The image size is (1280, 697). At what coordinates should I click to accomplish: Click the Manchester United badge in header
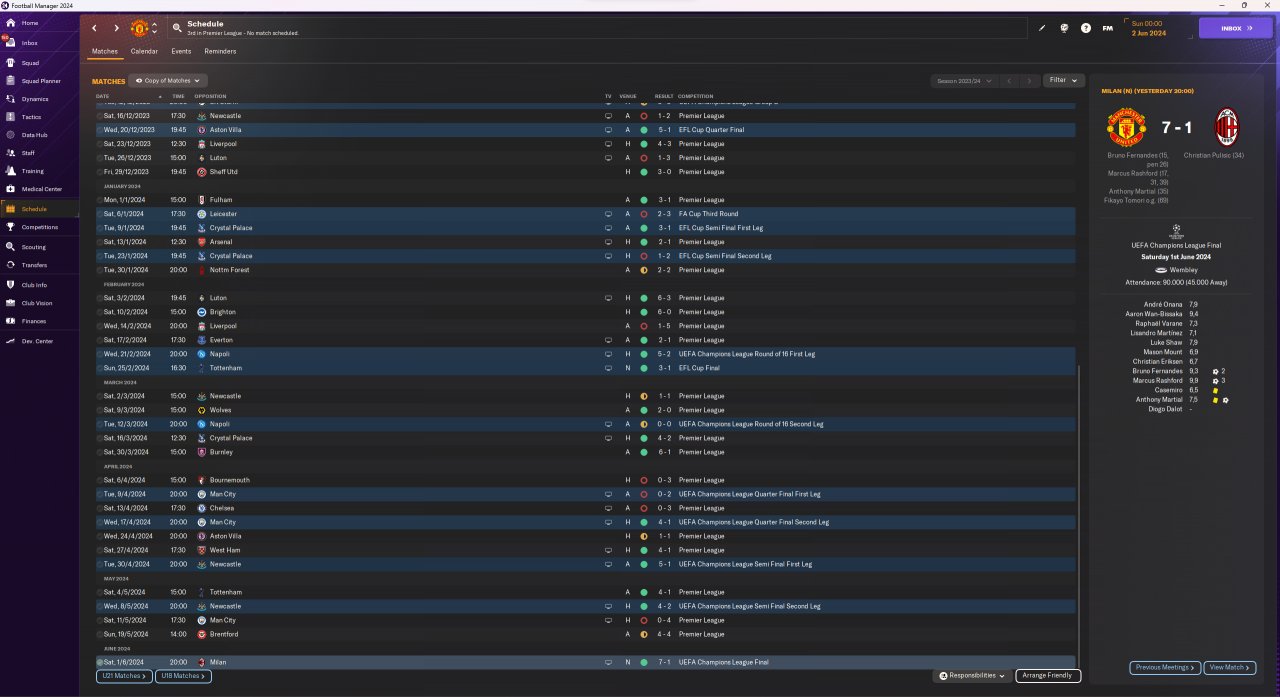pos(139,28)
